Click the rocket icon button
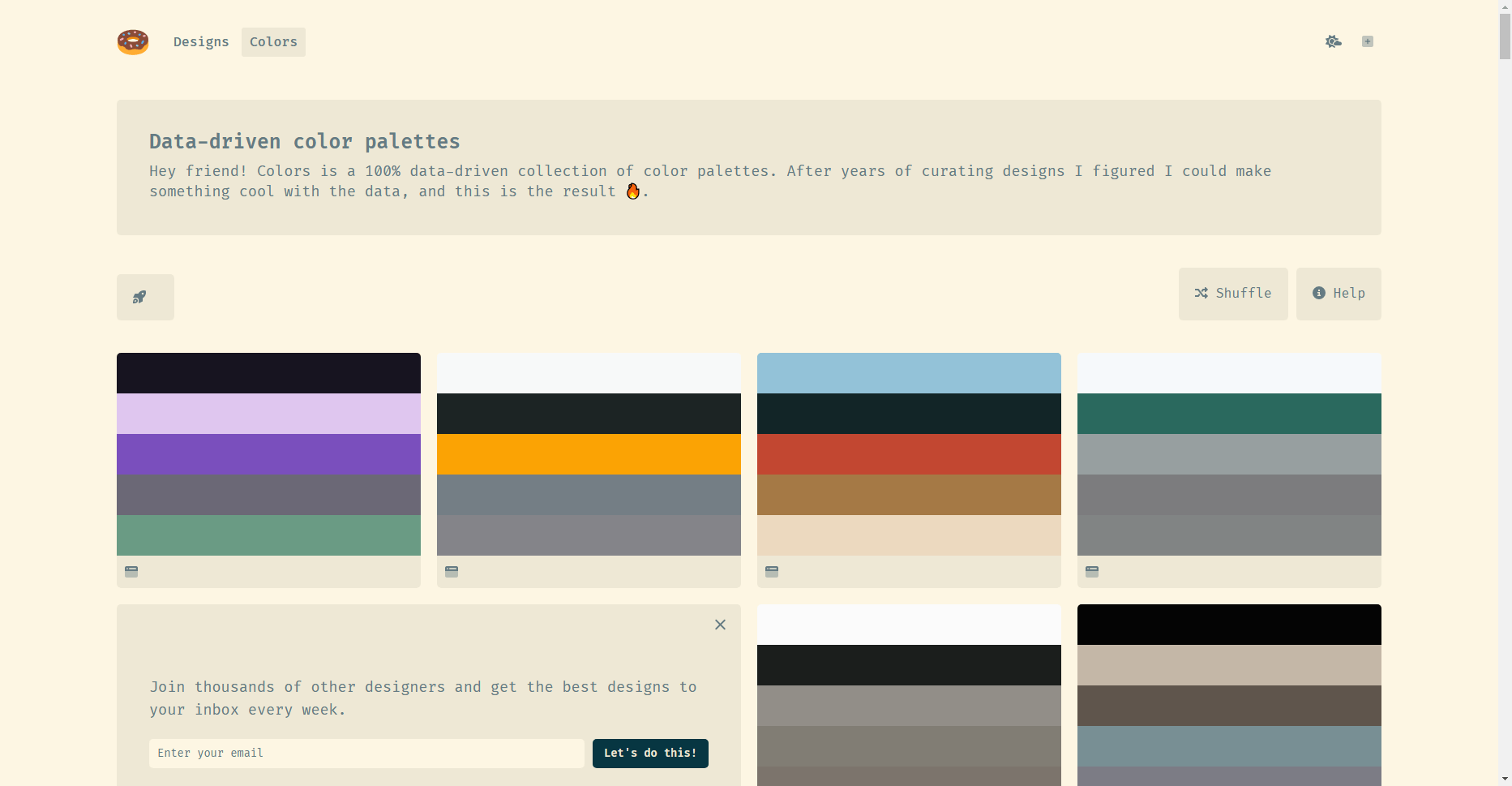1512x786 pixels. (145, 297)
